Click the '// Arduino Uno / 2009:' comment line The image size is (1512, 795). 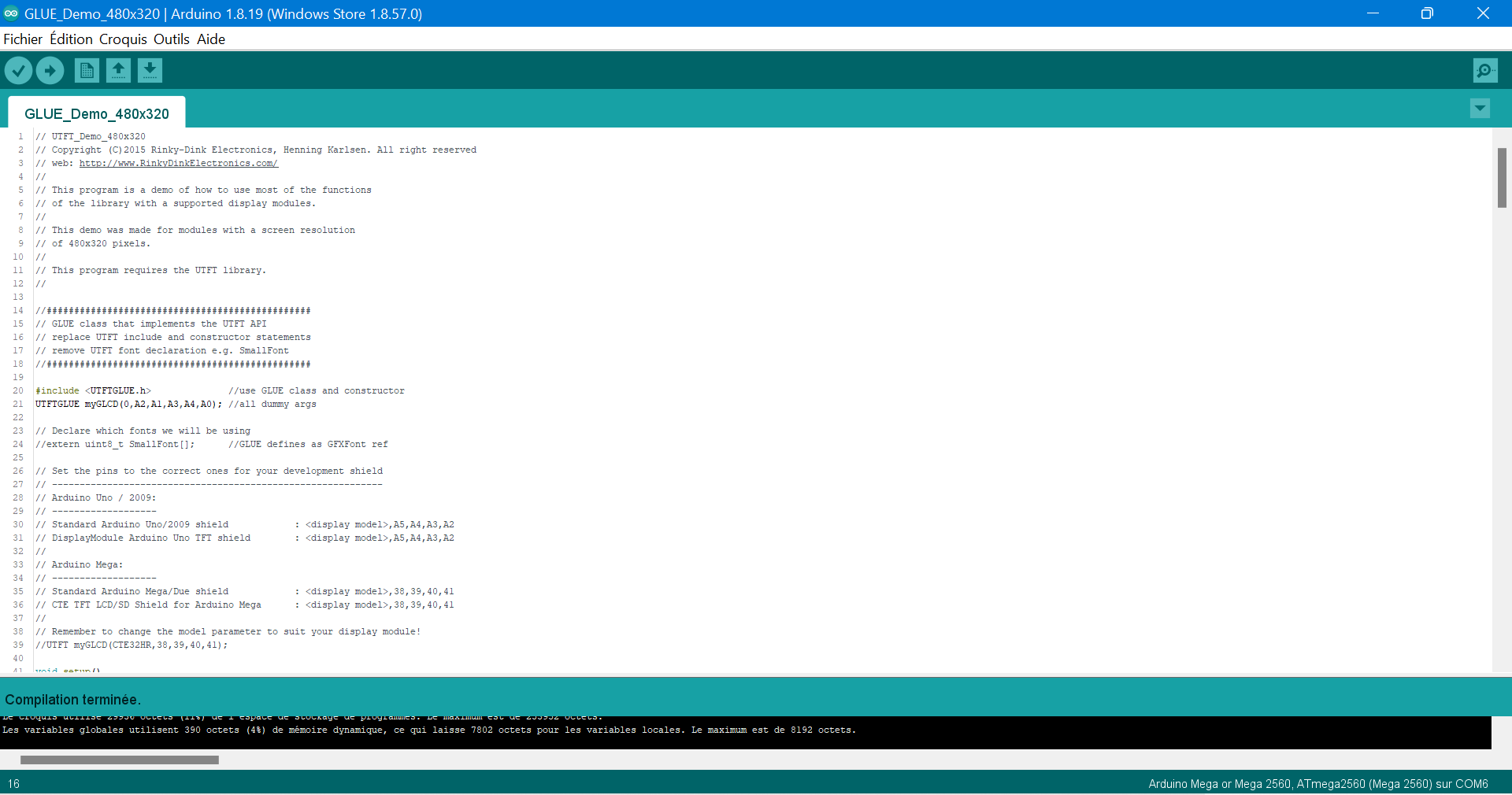point(96,498)
